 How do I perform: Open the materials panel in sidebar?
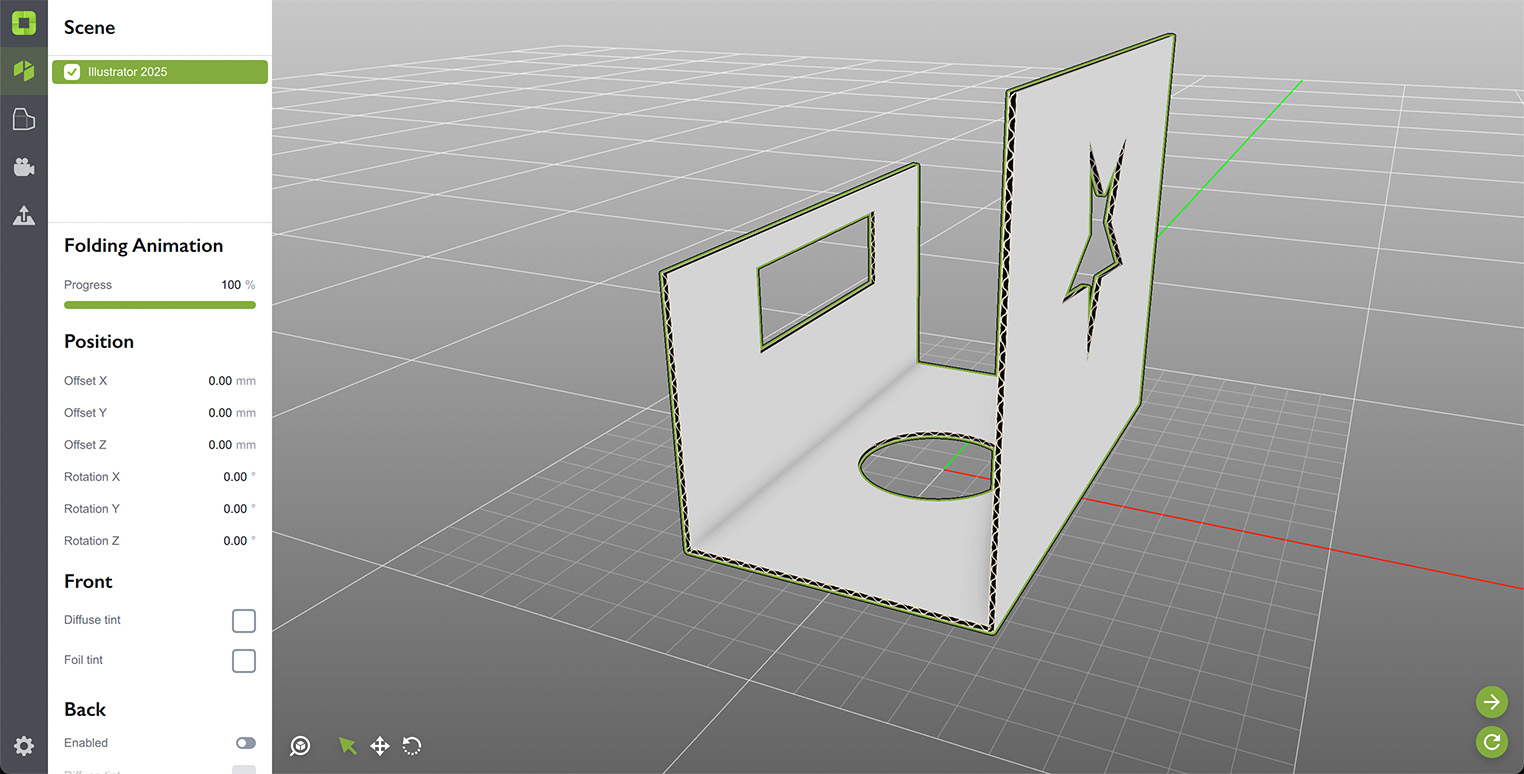point(24,120)
